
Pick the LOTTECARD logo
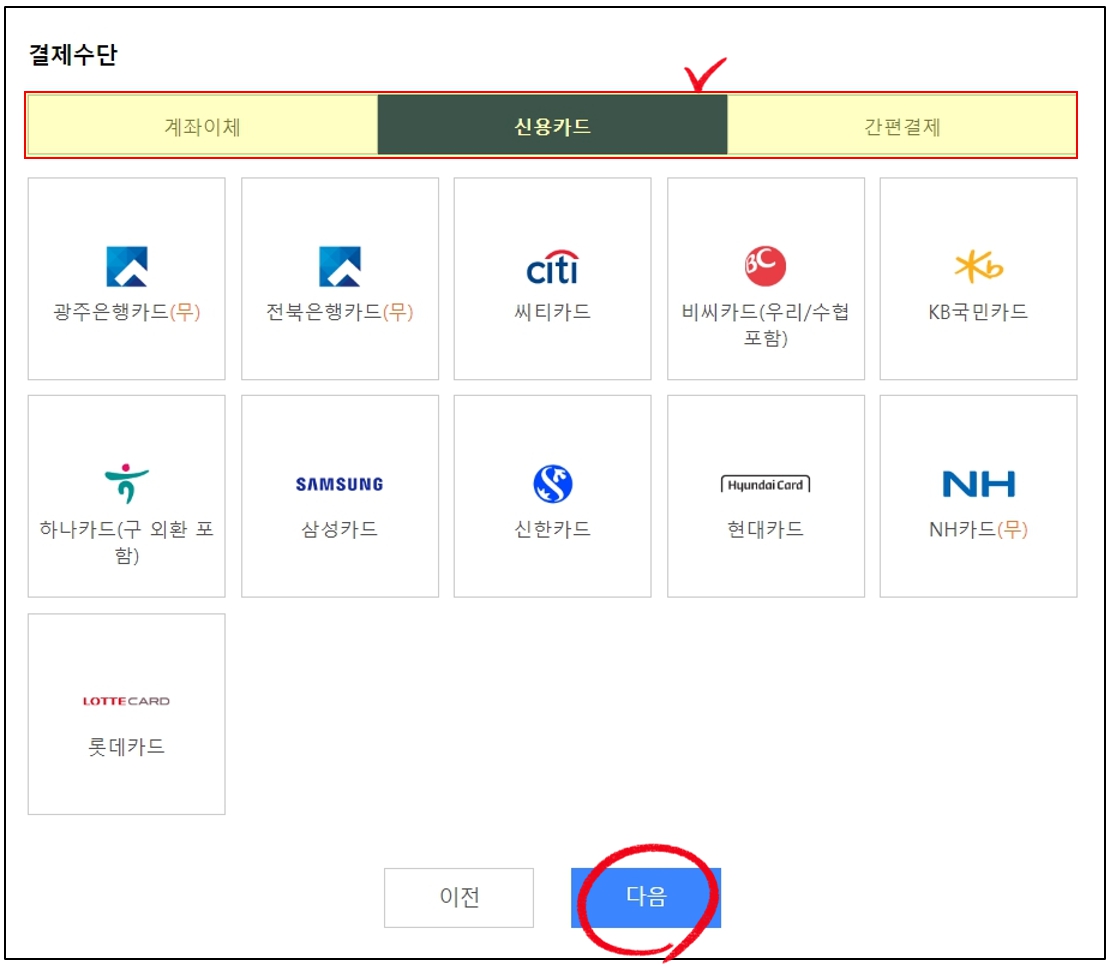127,701
